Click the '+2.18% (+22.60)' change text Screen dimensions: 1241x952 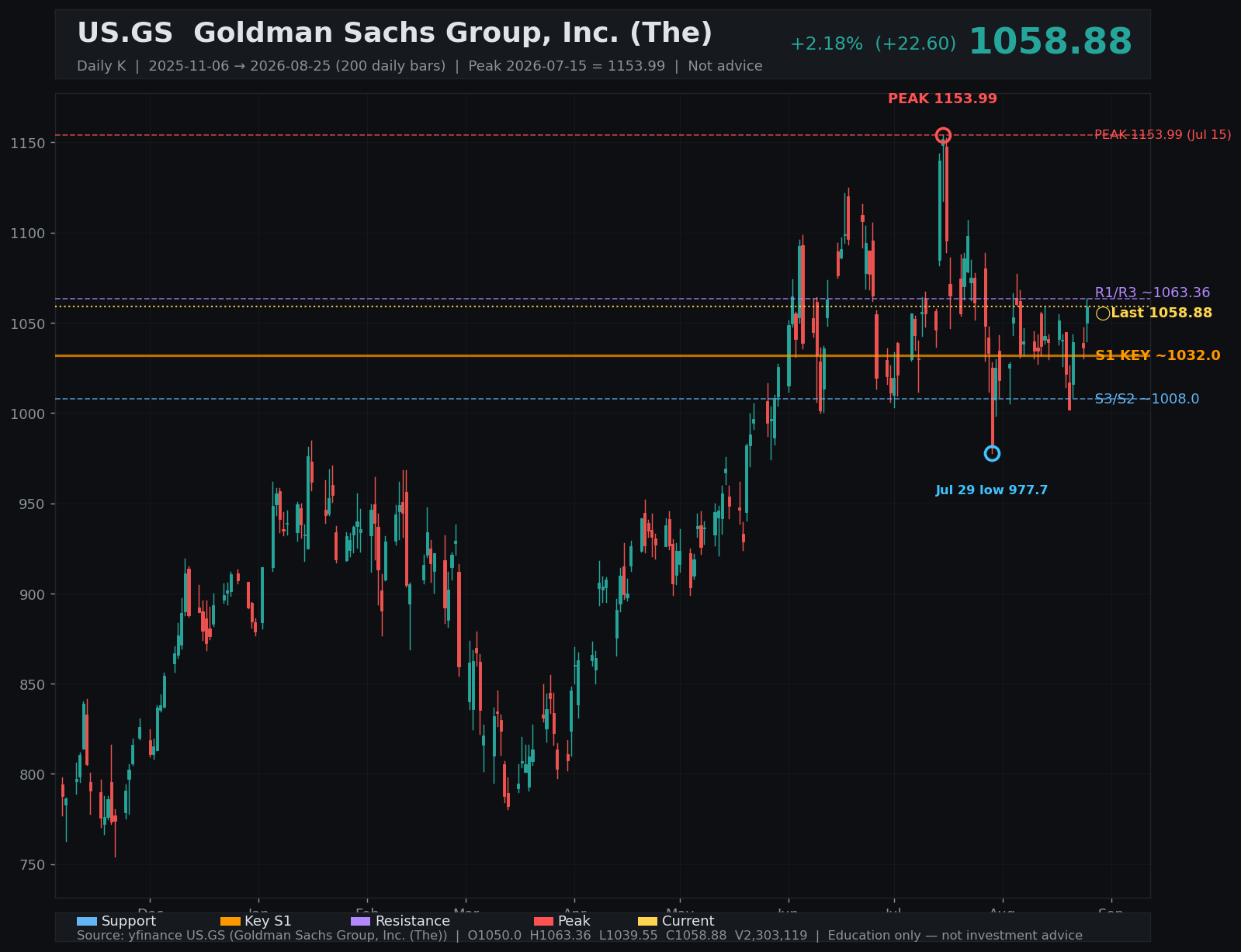pyautogui.click(x=873, y=44)
